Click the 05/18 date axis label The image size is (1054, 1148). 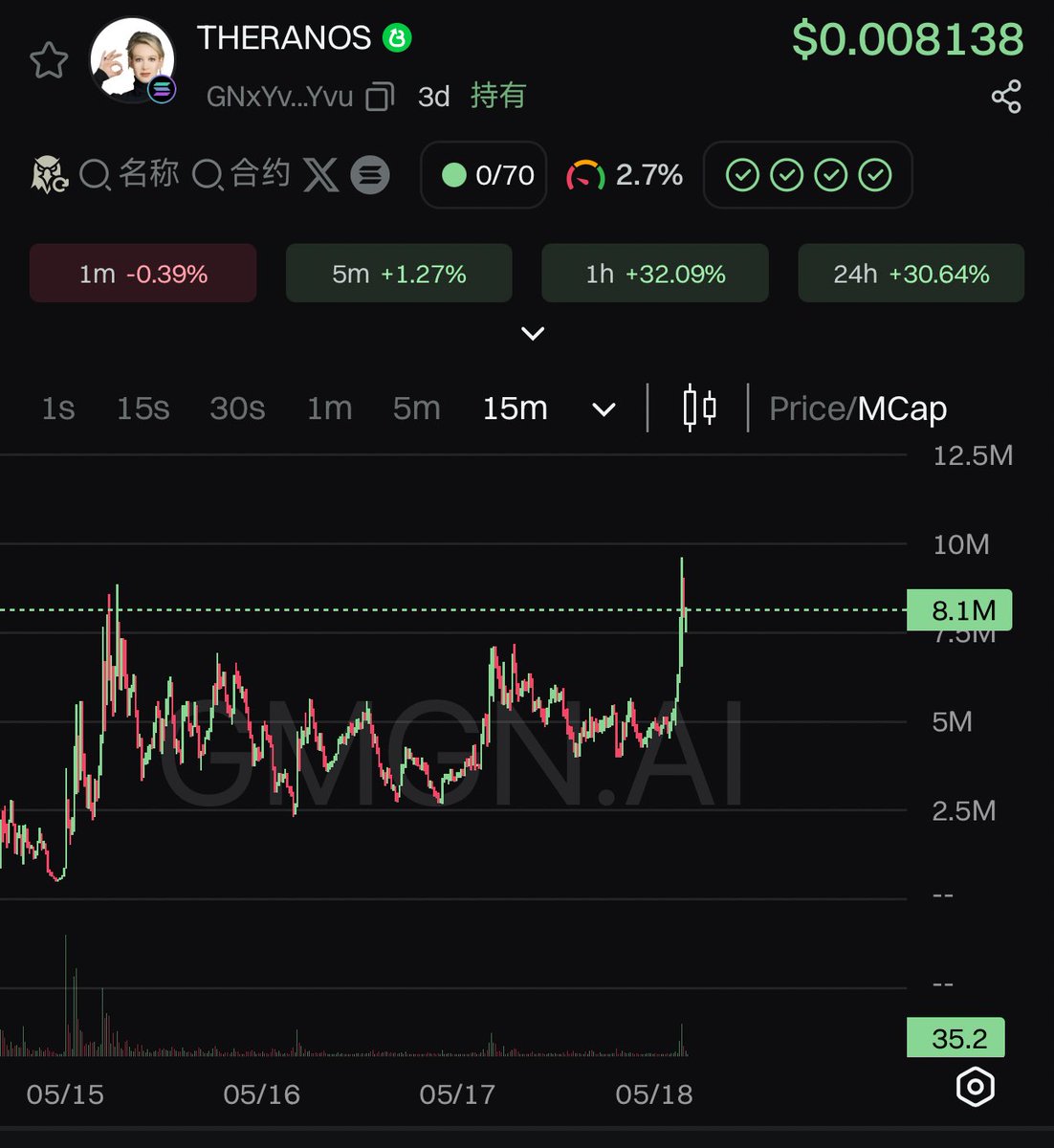[x=654, y=1094]
